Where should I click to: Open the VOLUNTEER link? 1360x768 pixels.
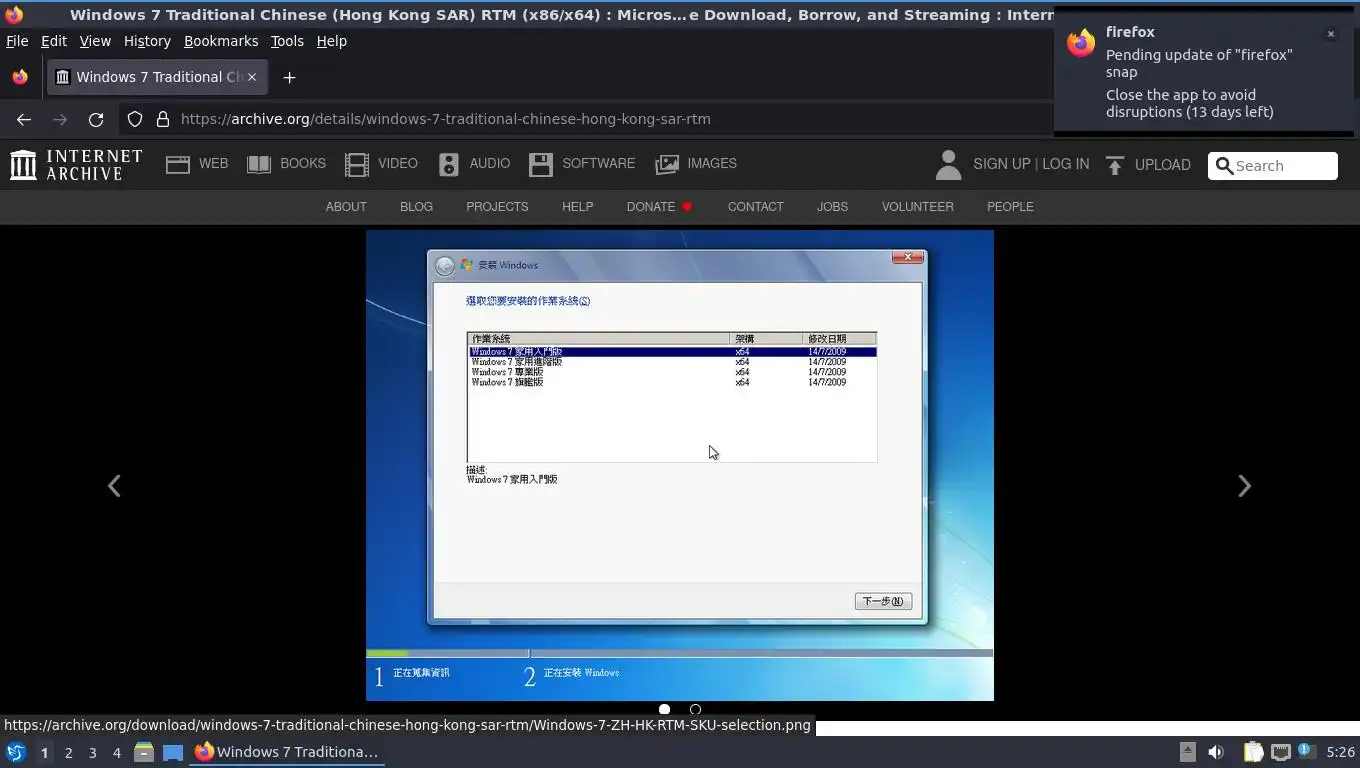(x=917, y=207)
